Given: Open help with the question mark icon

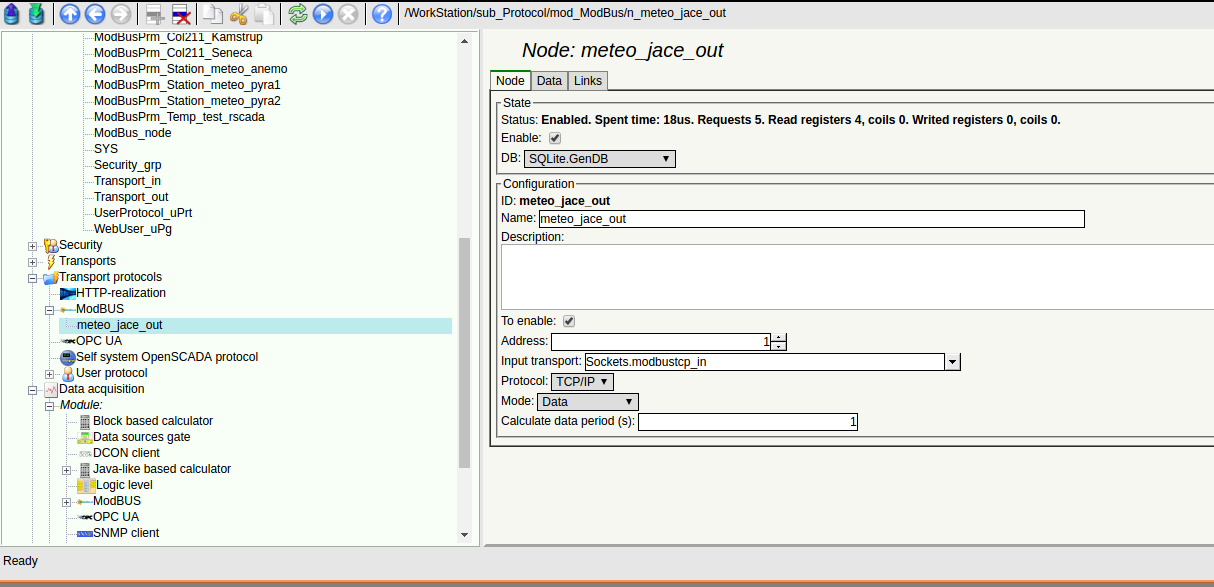Looking at the screenshot, I should tap(381, 14).
